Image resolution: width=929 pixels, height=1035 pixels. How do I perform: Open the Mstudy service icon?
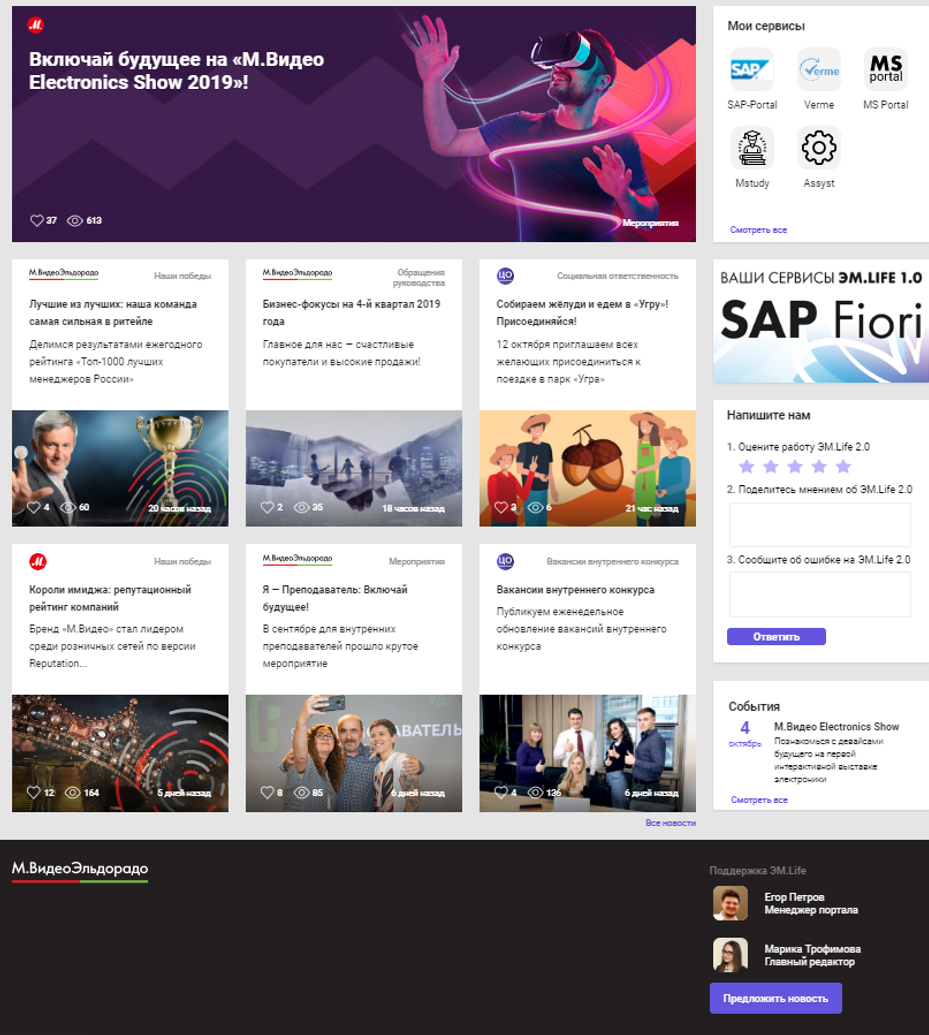point(751,149)
